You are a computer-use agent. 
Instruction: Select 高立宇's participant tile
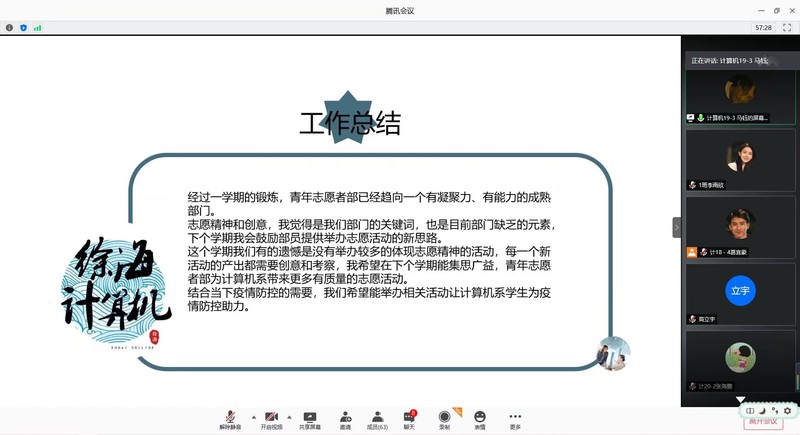pyautogui.click(x=740, y=292)
